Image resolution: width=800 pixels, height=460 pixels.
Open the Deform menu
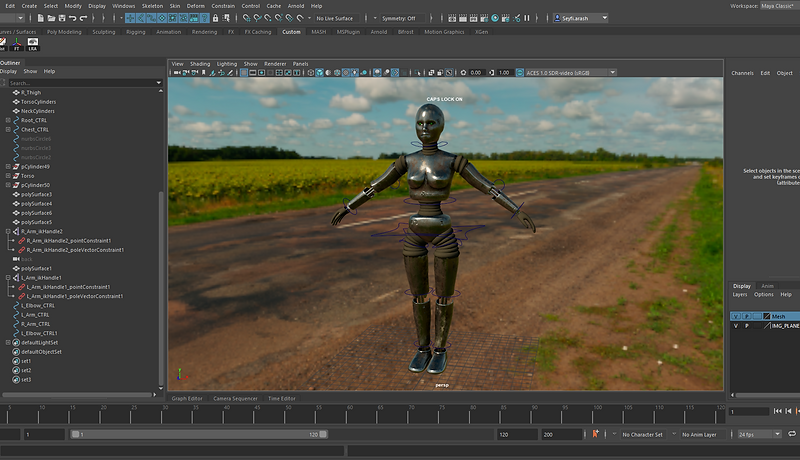coord(195,6)
